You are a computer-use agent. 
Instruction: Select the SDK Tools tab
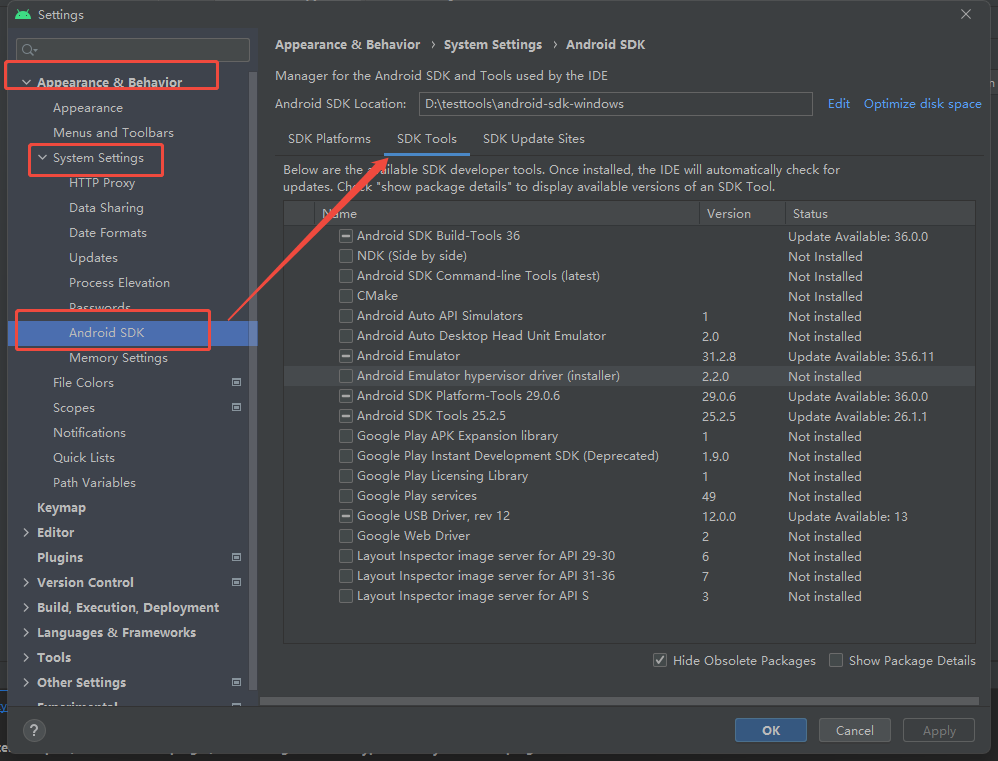point(426,139)
